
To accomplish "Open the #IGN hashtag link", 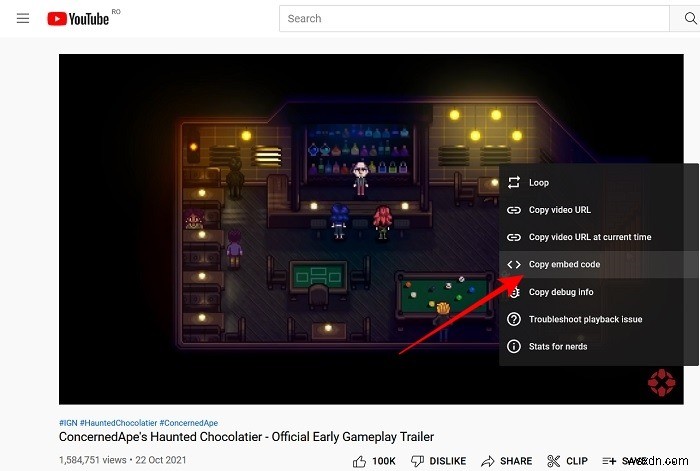I will pyautogui.click(x=68, y=423).
